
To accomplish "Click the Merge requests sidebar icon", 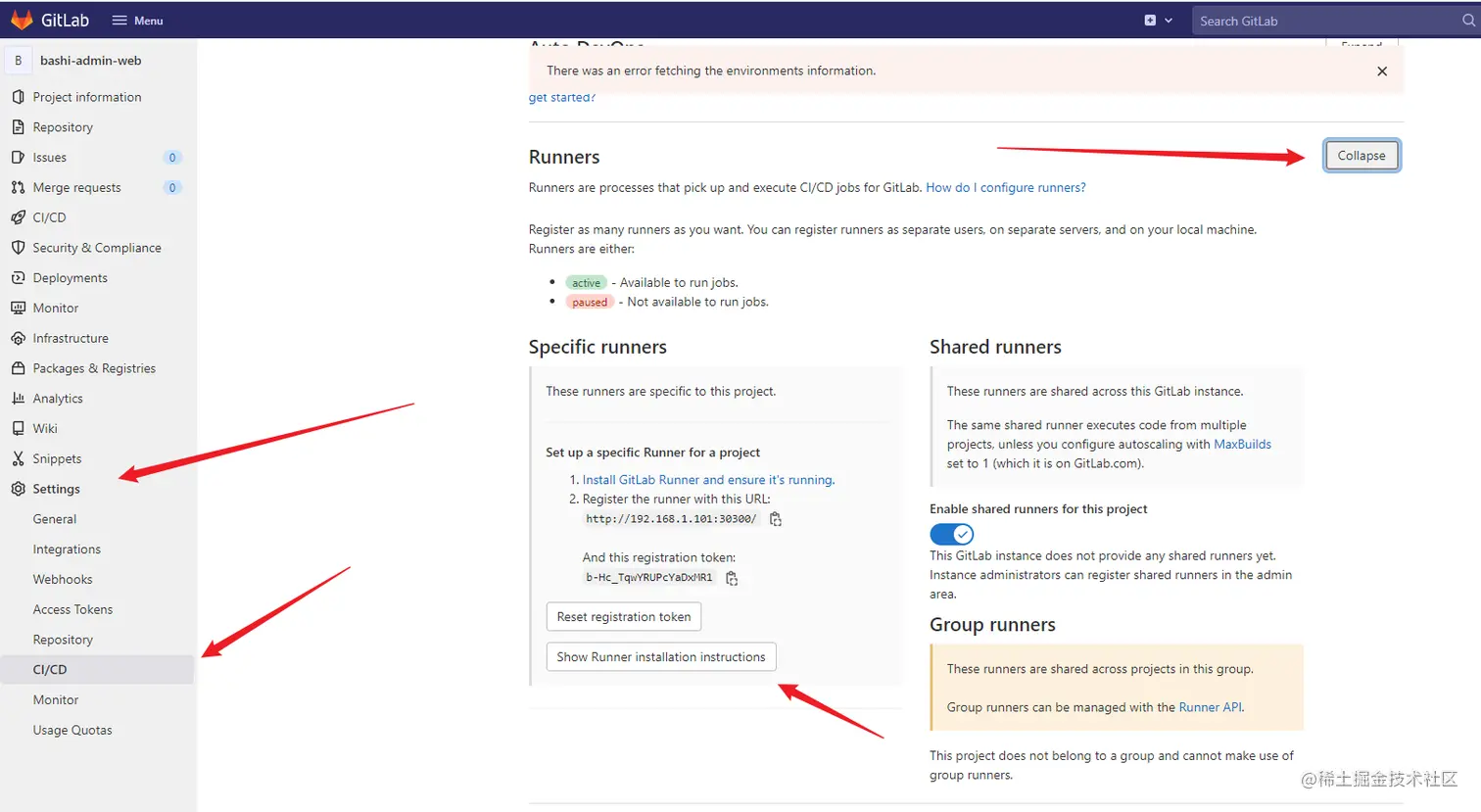I will [x=18, y=187].
